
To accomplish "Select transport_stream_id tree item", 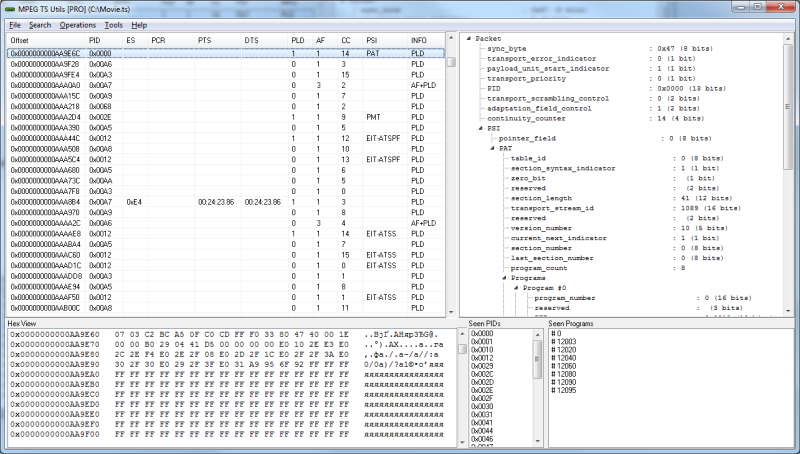I will [552, 208].
